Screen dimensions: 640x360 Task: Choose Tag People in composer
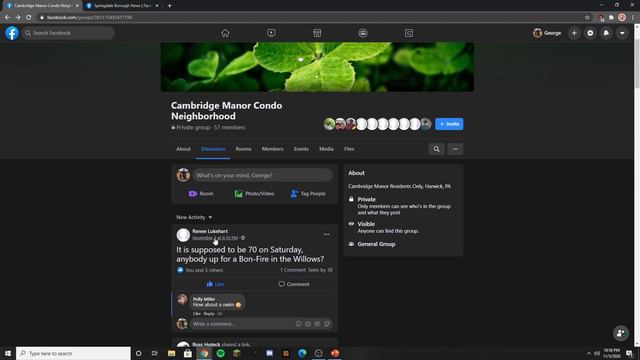click(308, 193)
